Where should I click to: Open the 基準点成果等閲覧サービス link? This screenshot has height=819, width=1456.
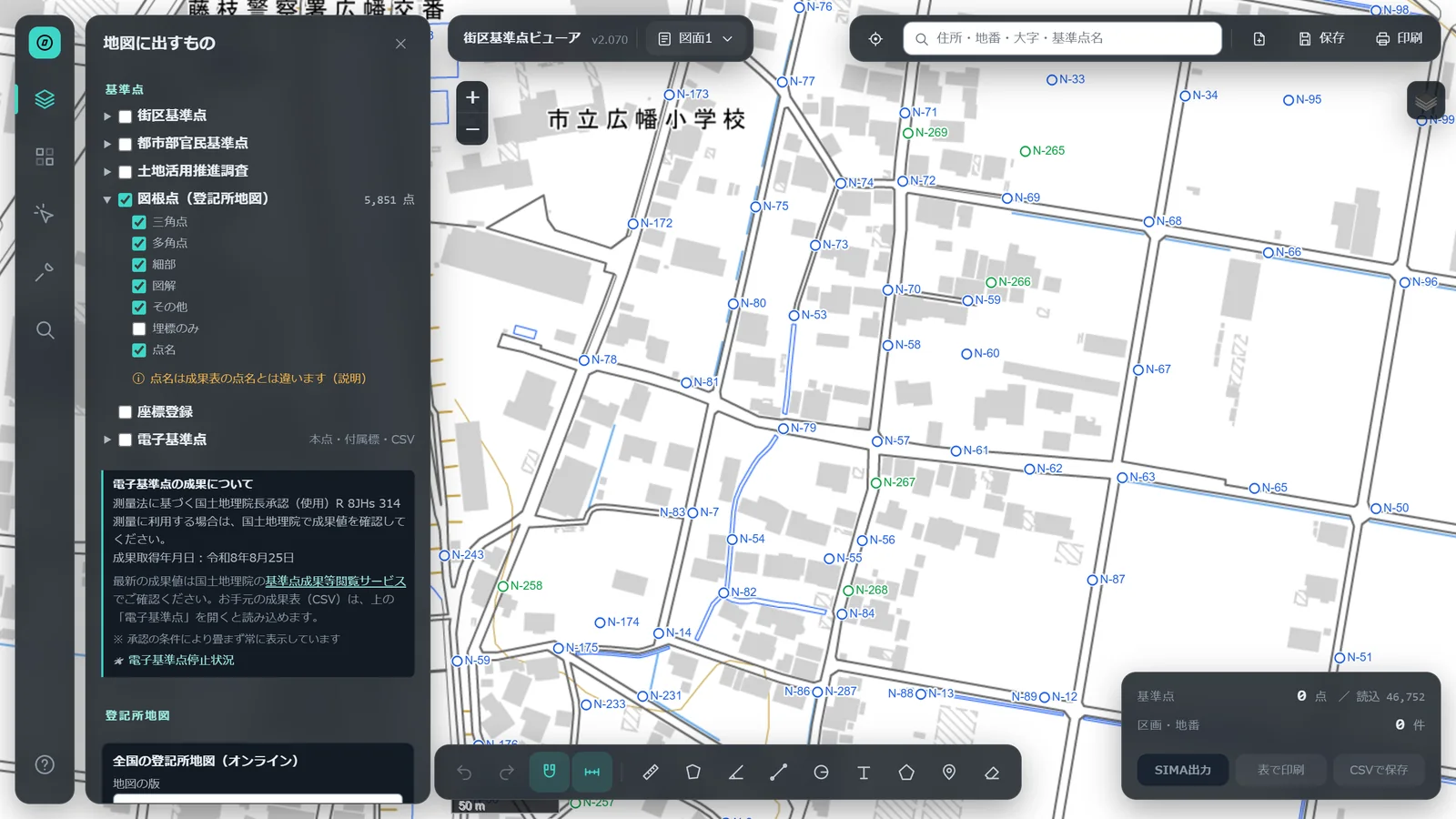click(x=335, y=581)
